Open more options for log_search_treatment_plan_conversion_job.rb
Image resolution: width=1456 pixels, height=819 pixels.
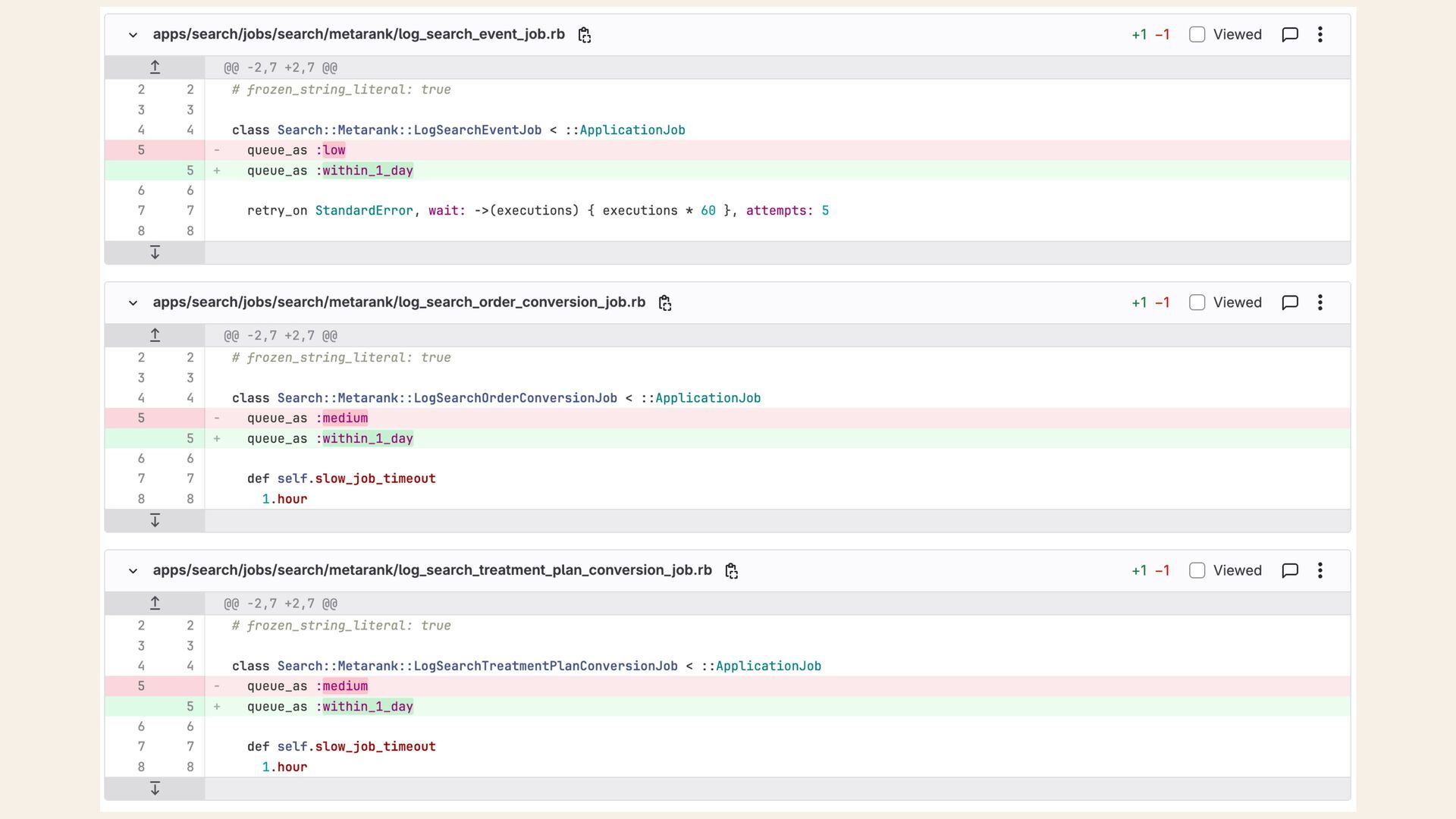click(1320, 570)
